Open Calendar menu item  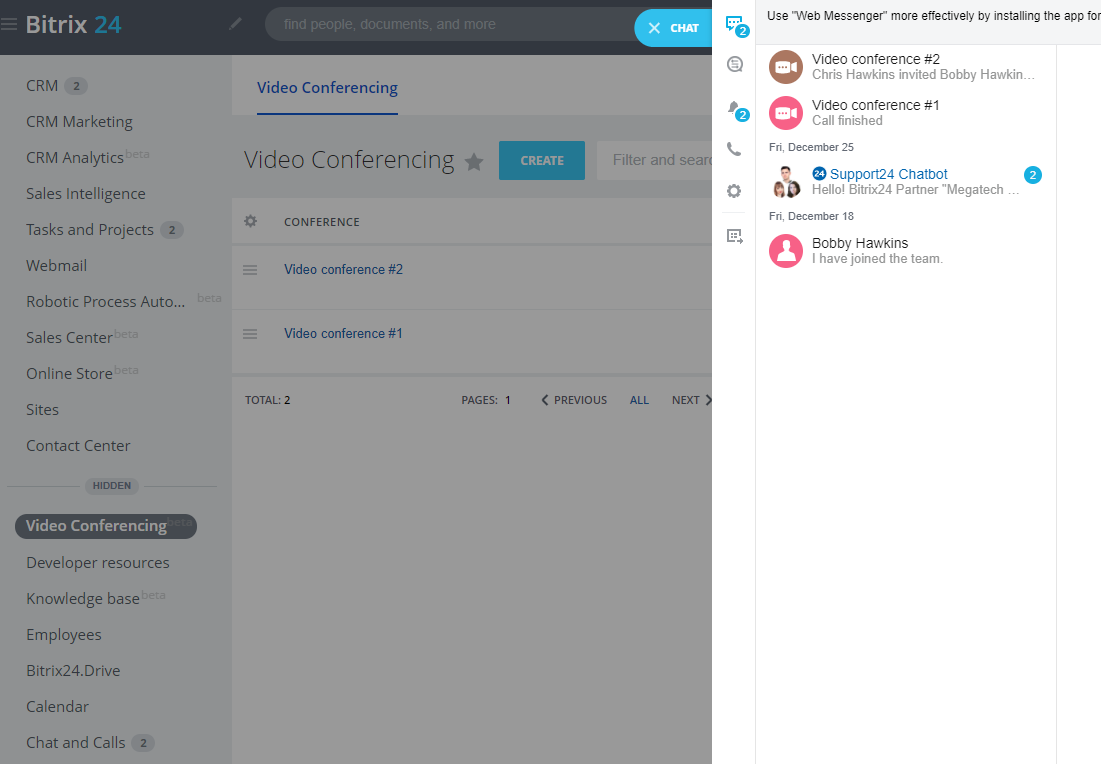click(x=58, y=706)
